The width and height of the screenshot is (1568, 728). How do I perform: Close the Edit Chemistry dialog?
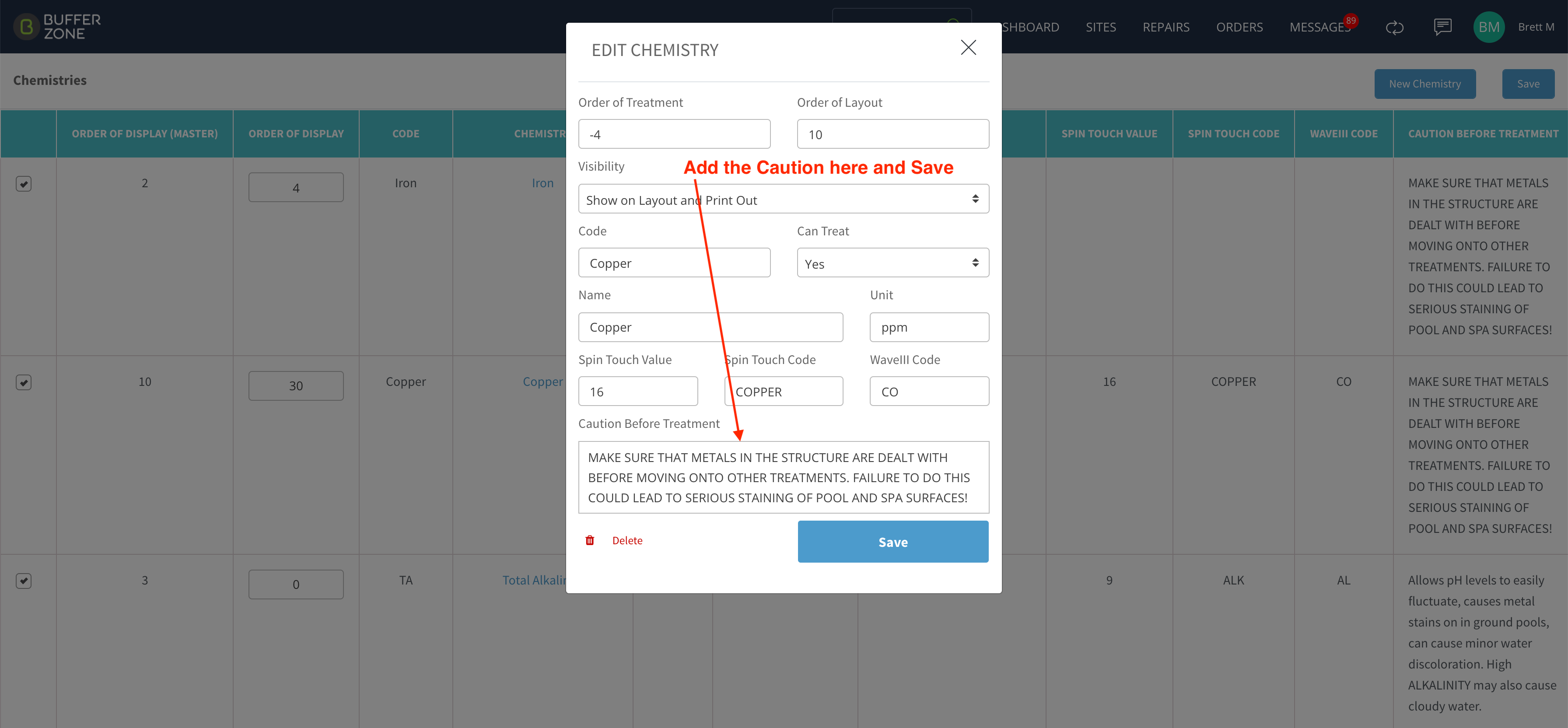pyautogui.click(x=968, y=48)
